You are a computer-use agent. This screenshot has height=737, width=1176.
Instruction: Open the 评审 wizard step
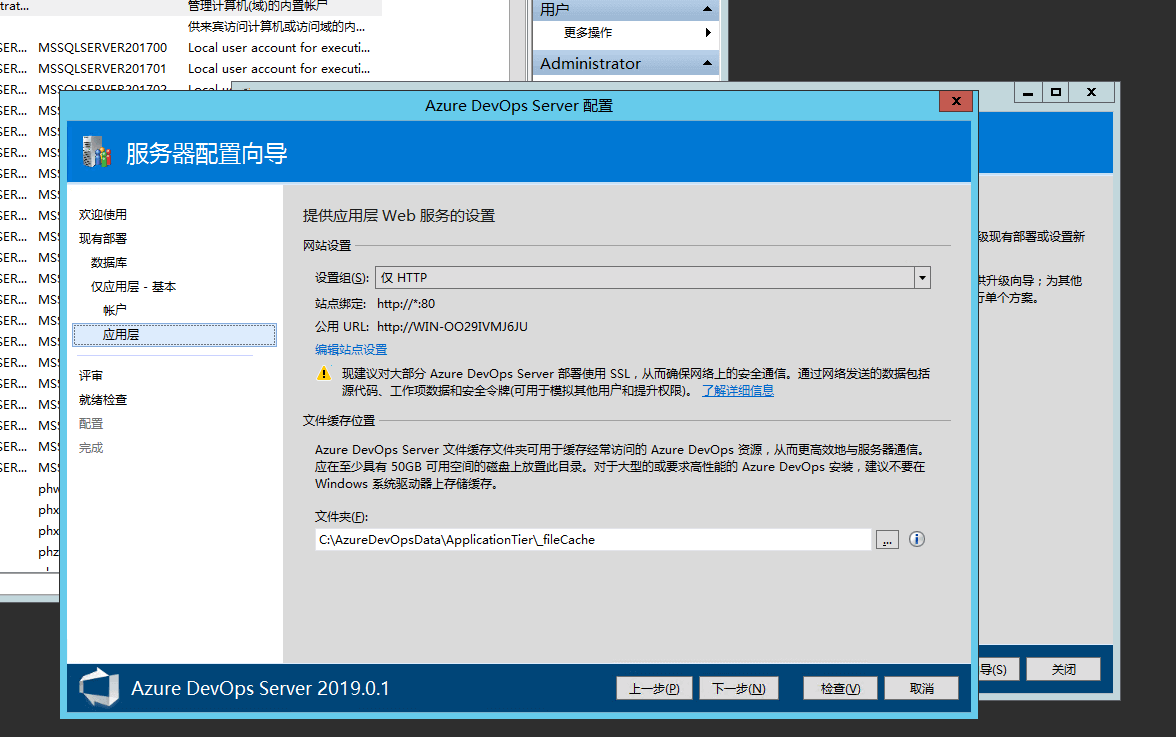91,376
